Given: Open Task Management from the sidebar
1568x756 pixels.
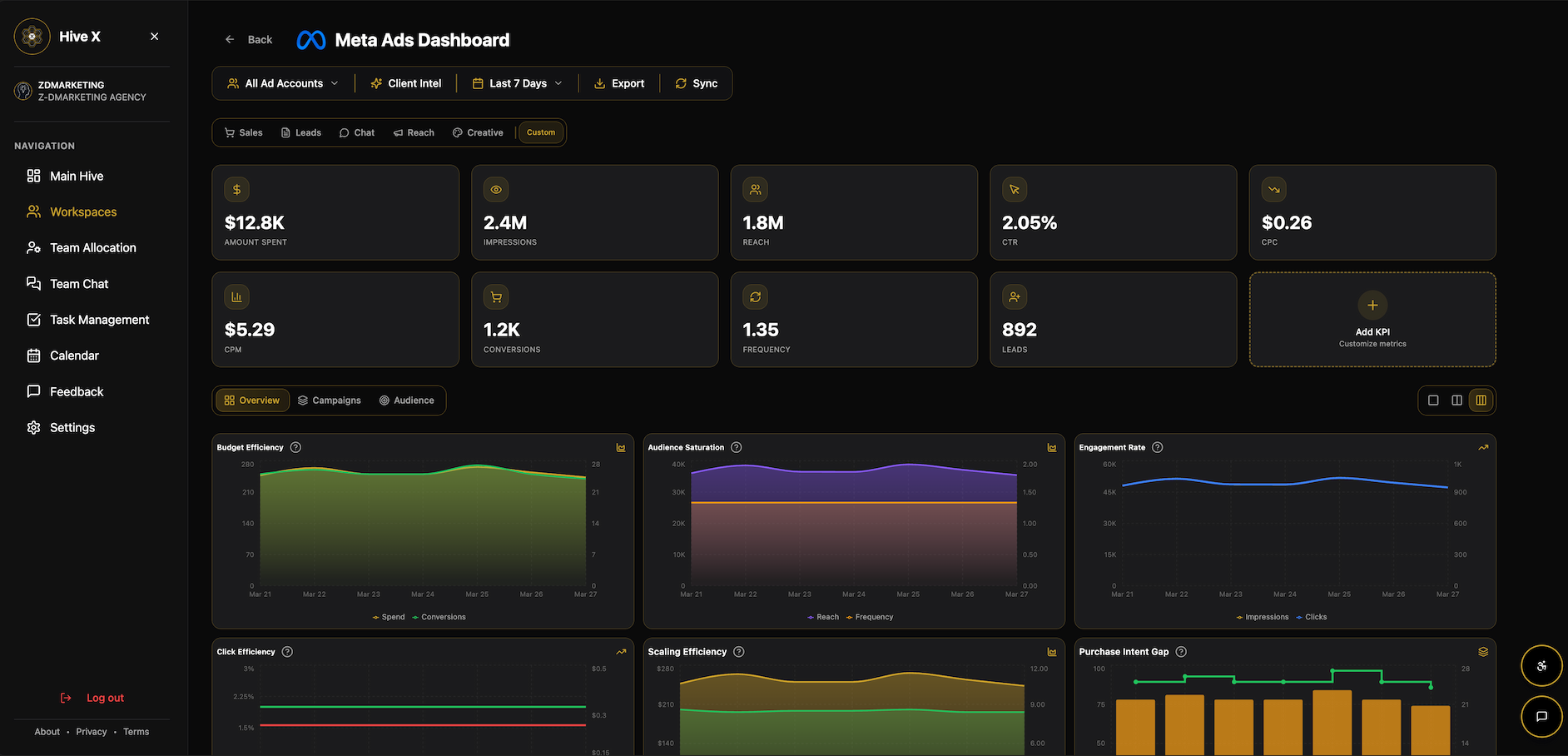Looking at the screenshot, I should coord(99,319).
